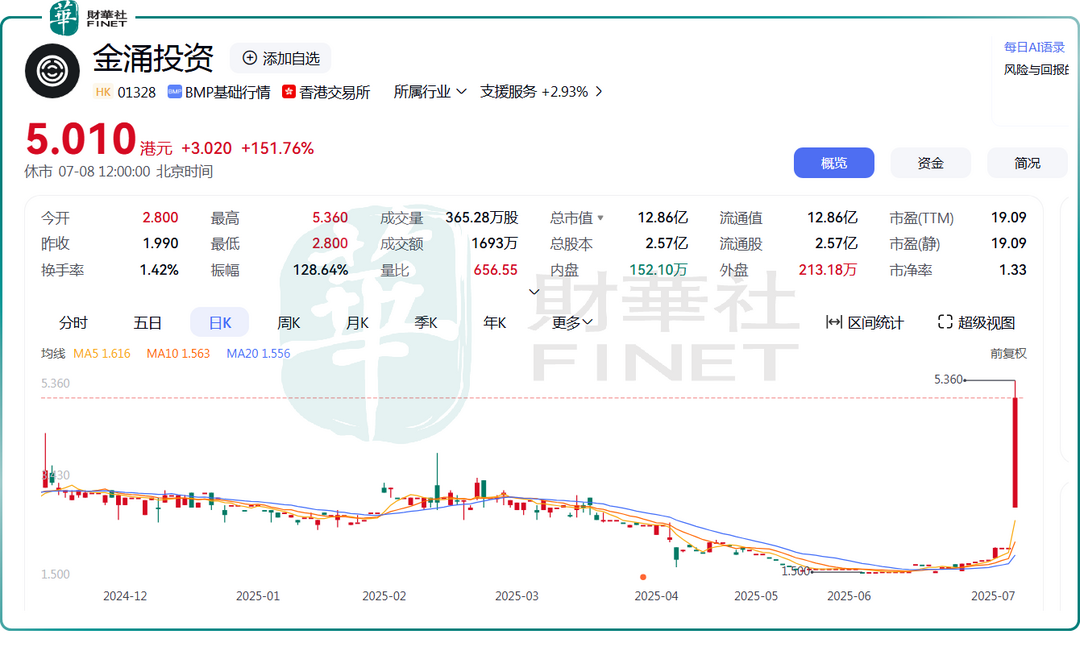Click the 5.360 high price annotation
Screen dimensions: 1080x647
(x=948, y=379)
